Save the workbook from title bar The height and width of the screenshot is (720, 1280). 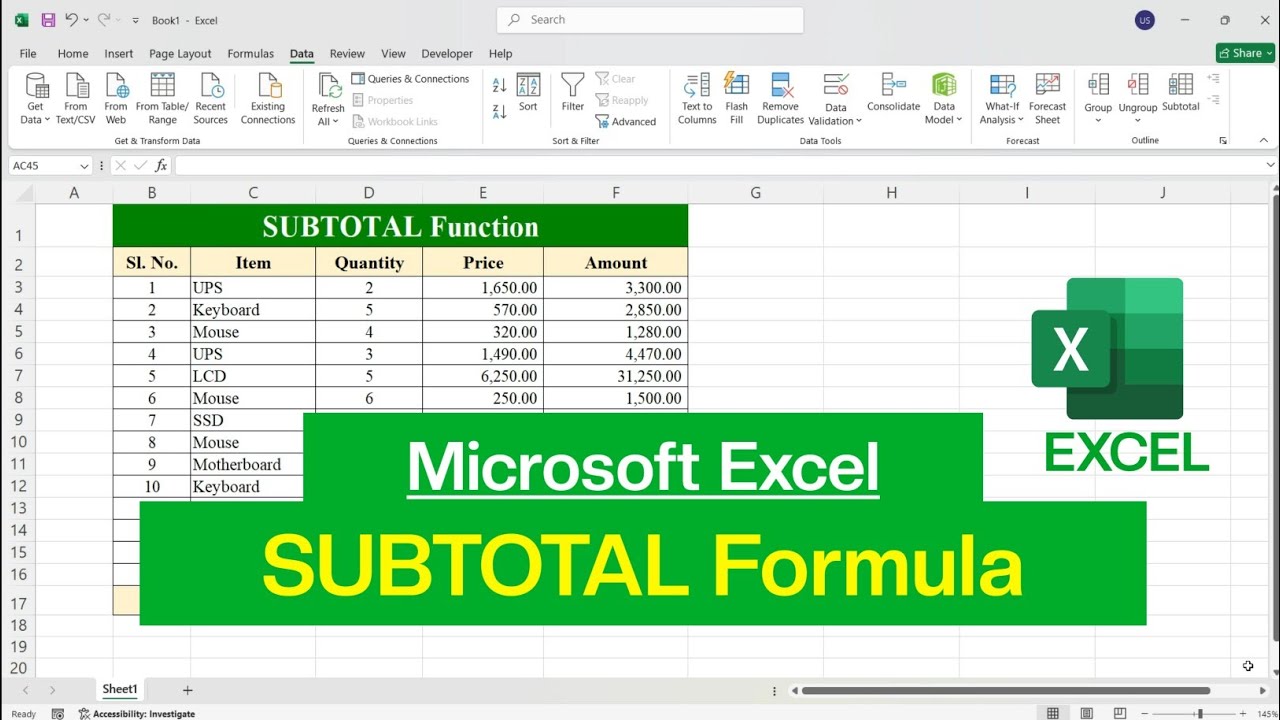46,20
